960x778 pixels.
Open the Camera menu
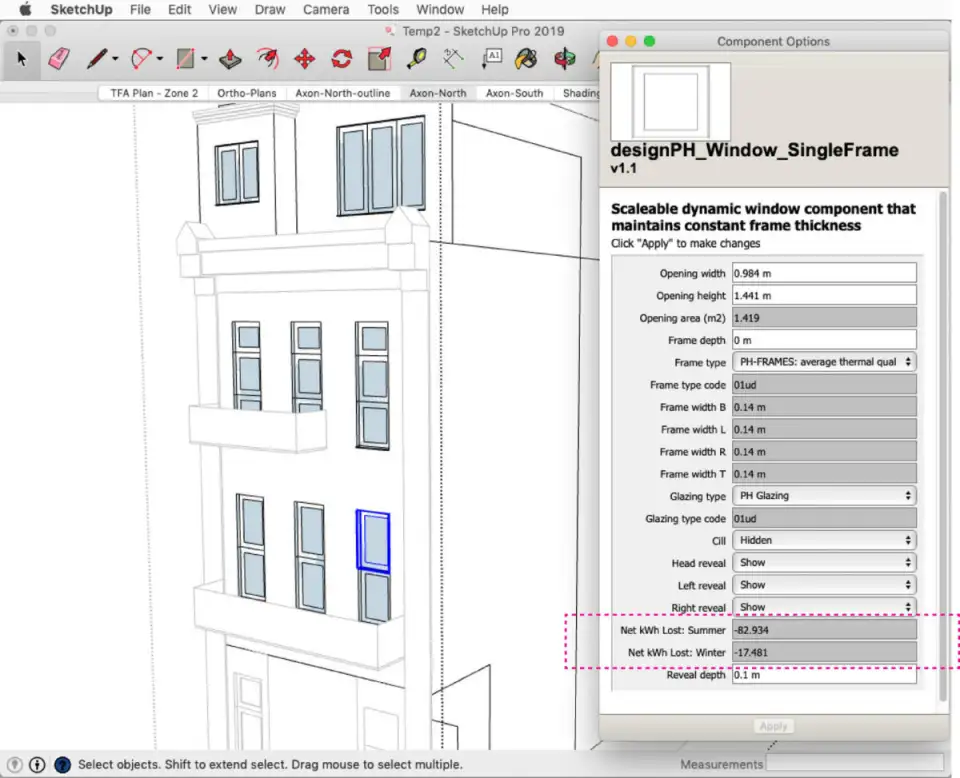(x=326, y=9)
